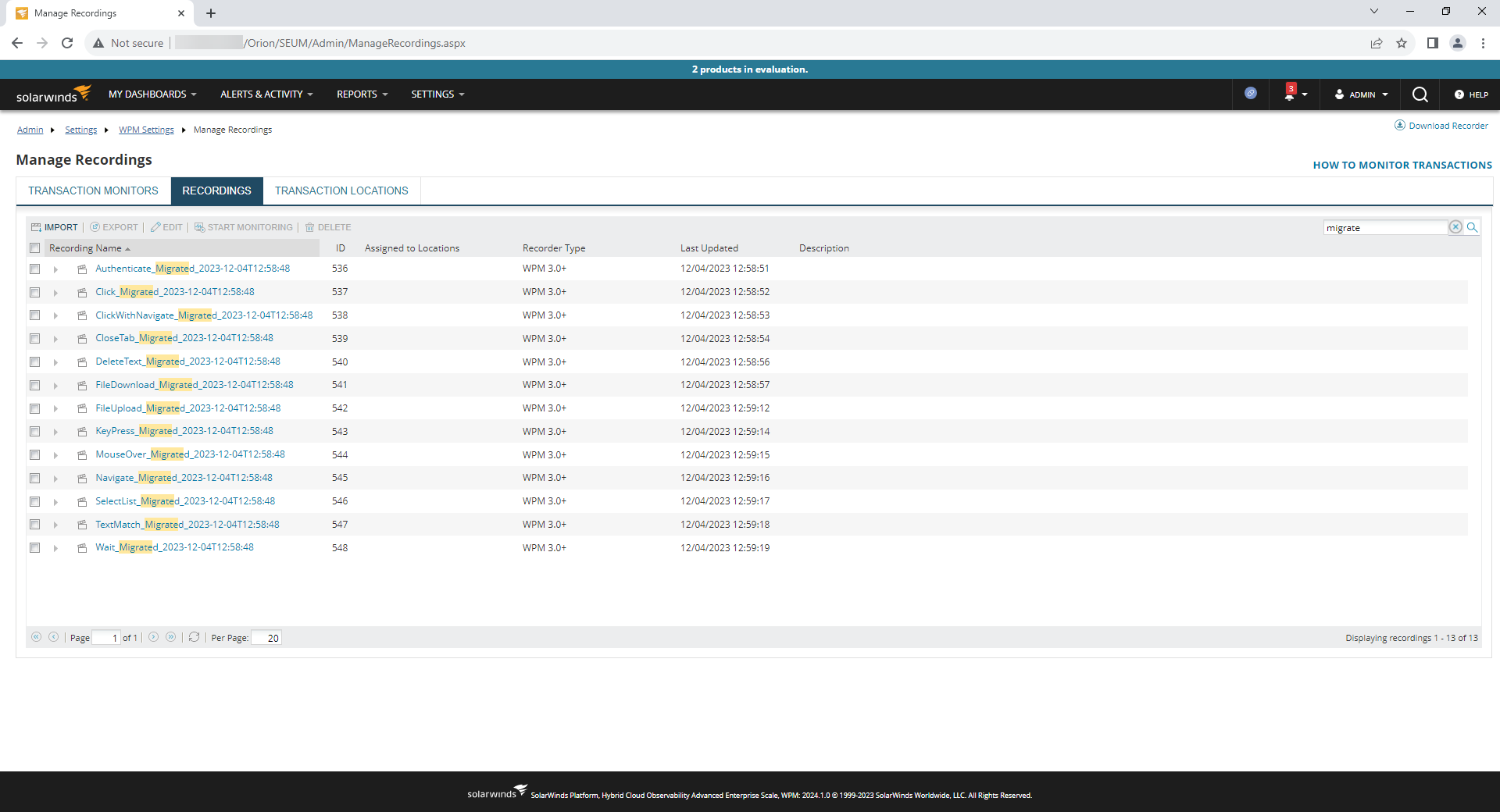Click inside the Per Page input field

[x=266, y=638]
